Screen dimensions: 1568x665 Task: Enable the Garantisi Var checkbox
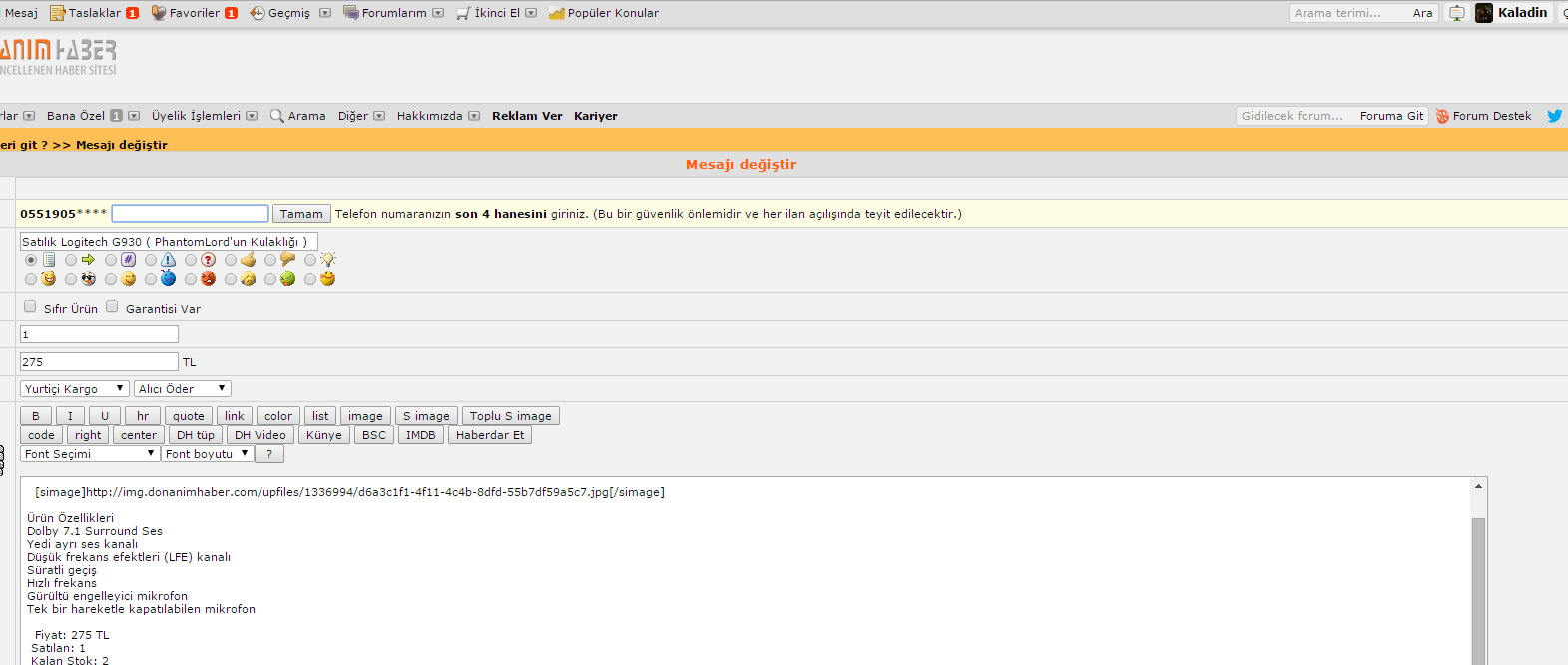(x=112, y=307)
